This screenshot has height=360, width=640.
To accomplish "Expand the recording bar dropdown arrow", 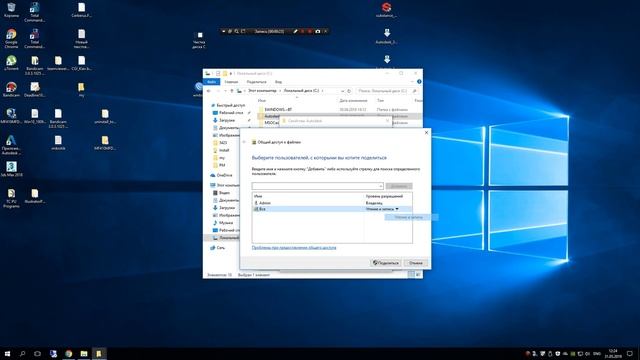I will (x=224, y=31).
